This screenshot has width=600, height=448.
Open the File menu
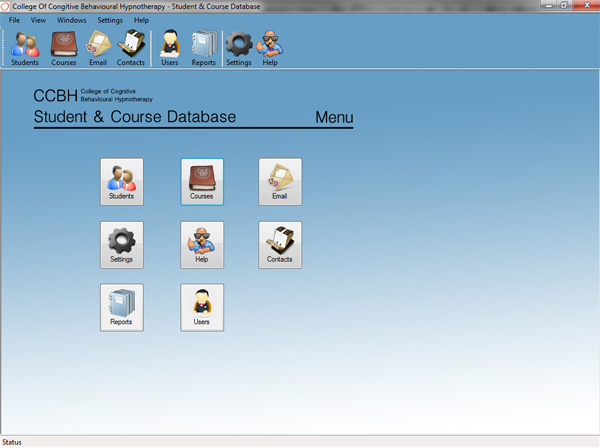pyautogui.click(x=14, y=20)
